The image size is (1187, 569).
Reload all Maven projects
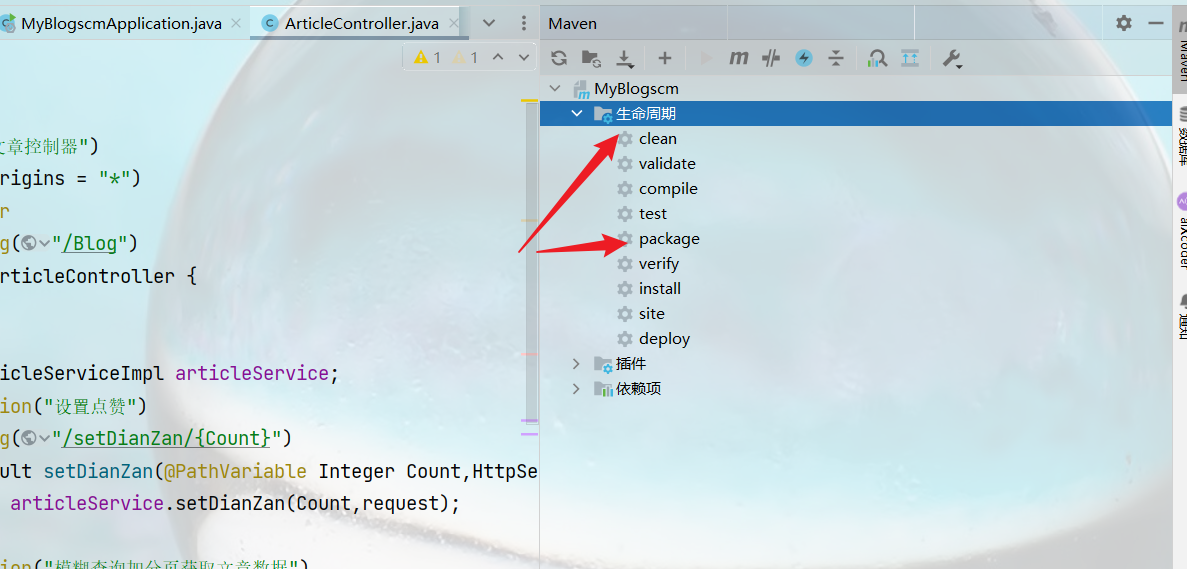559,58
